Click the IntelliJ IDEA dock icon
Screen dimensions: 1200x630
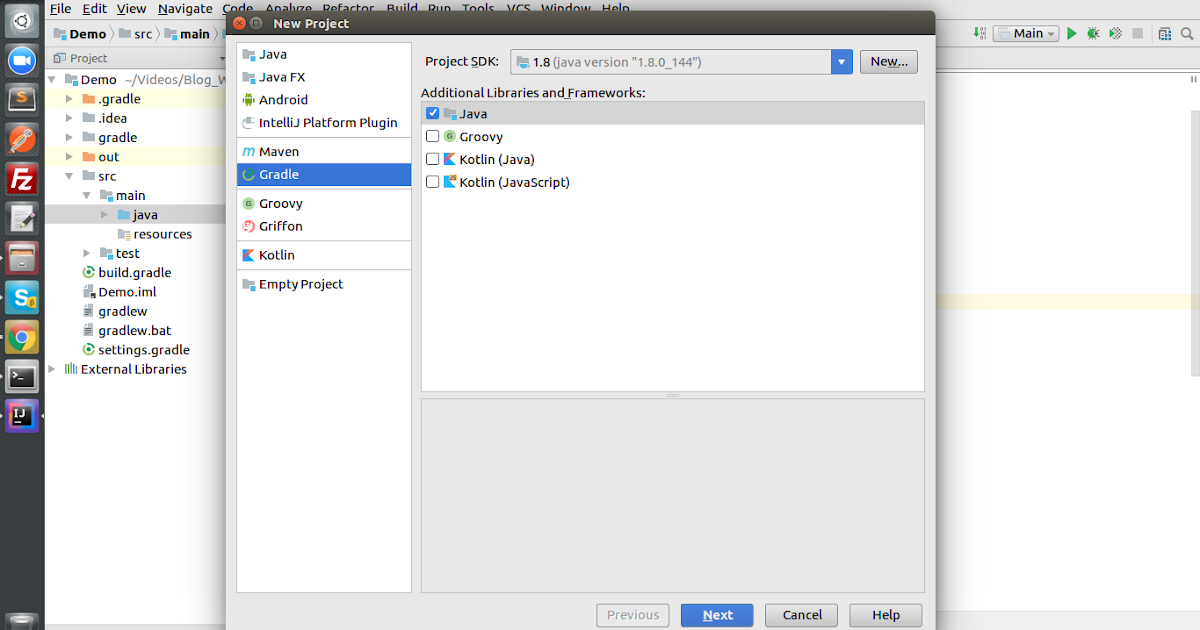(x=22, y=416)
